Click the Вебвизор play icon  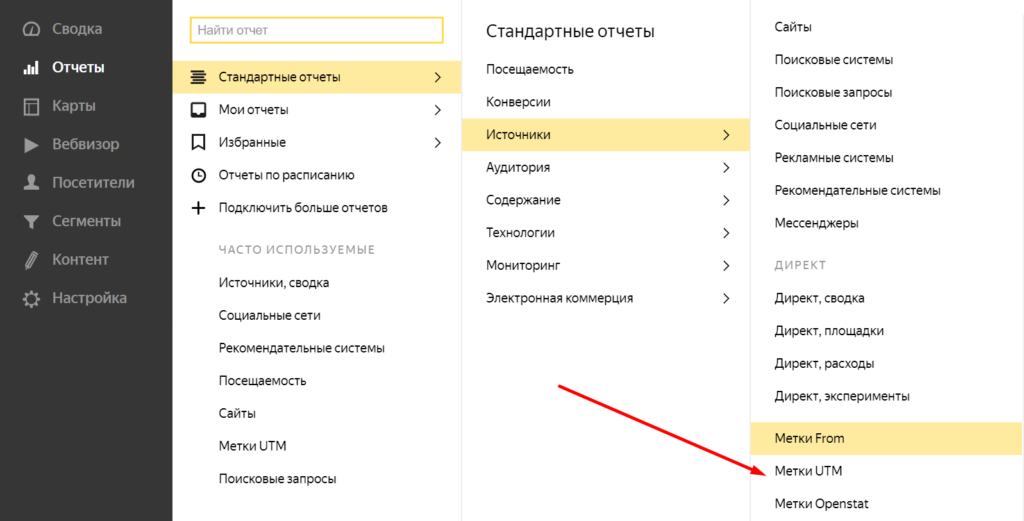tap(31, 145)
